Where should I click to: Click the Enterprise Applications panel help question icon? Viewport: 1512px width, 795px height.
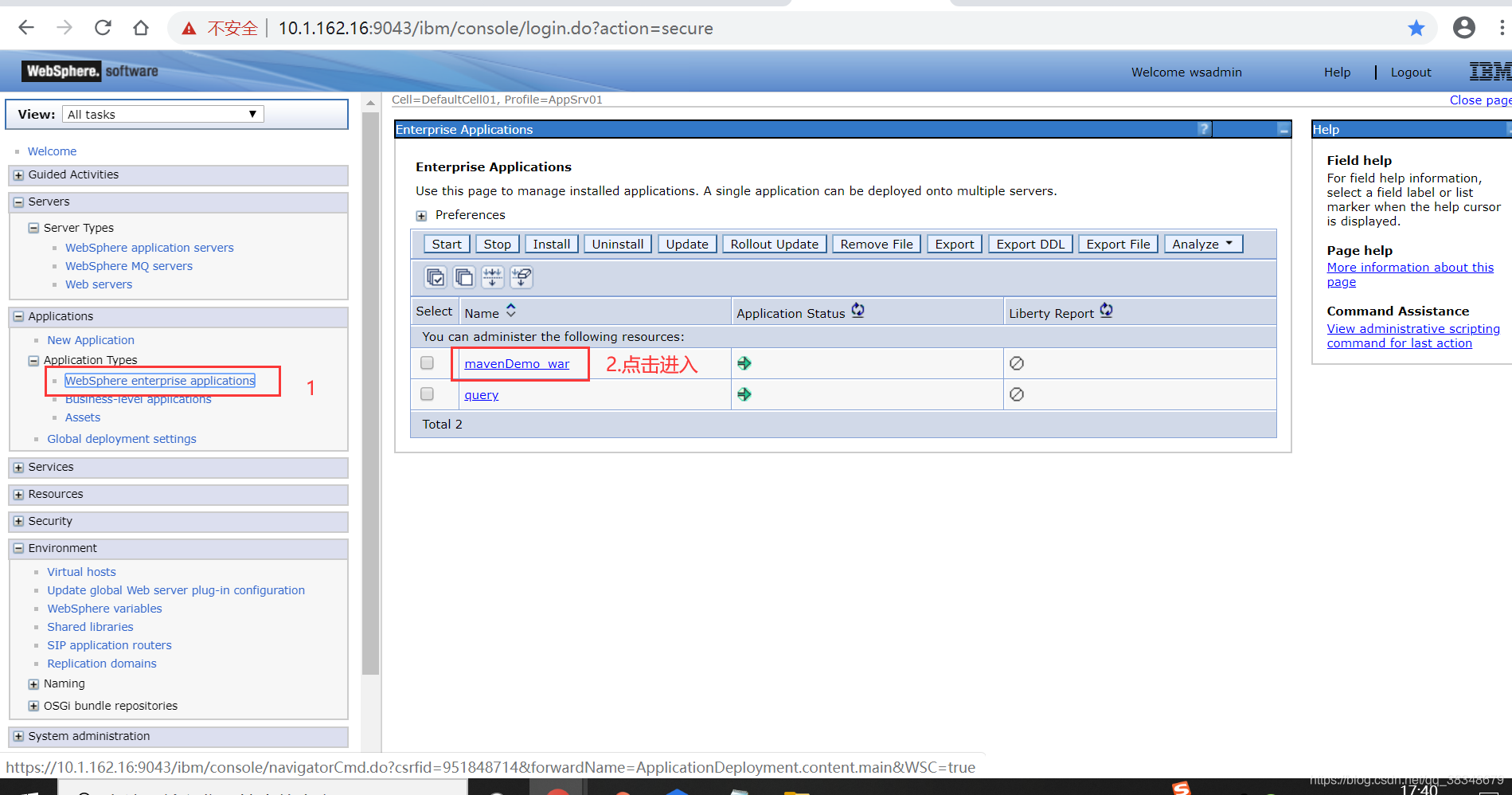click(x=1204, y=129)
